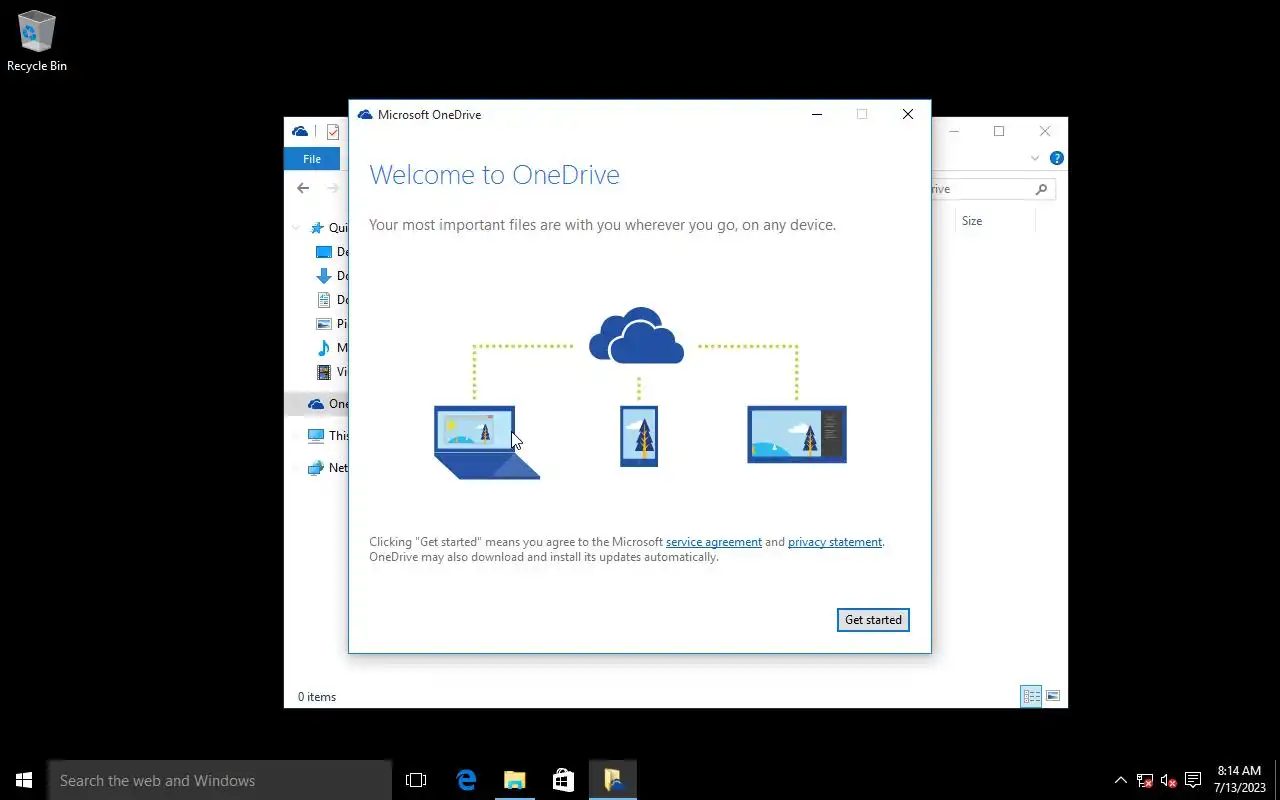Open the Windows Start menu
The height and width of the screenshot is (800, 1280).
(24, 780)
